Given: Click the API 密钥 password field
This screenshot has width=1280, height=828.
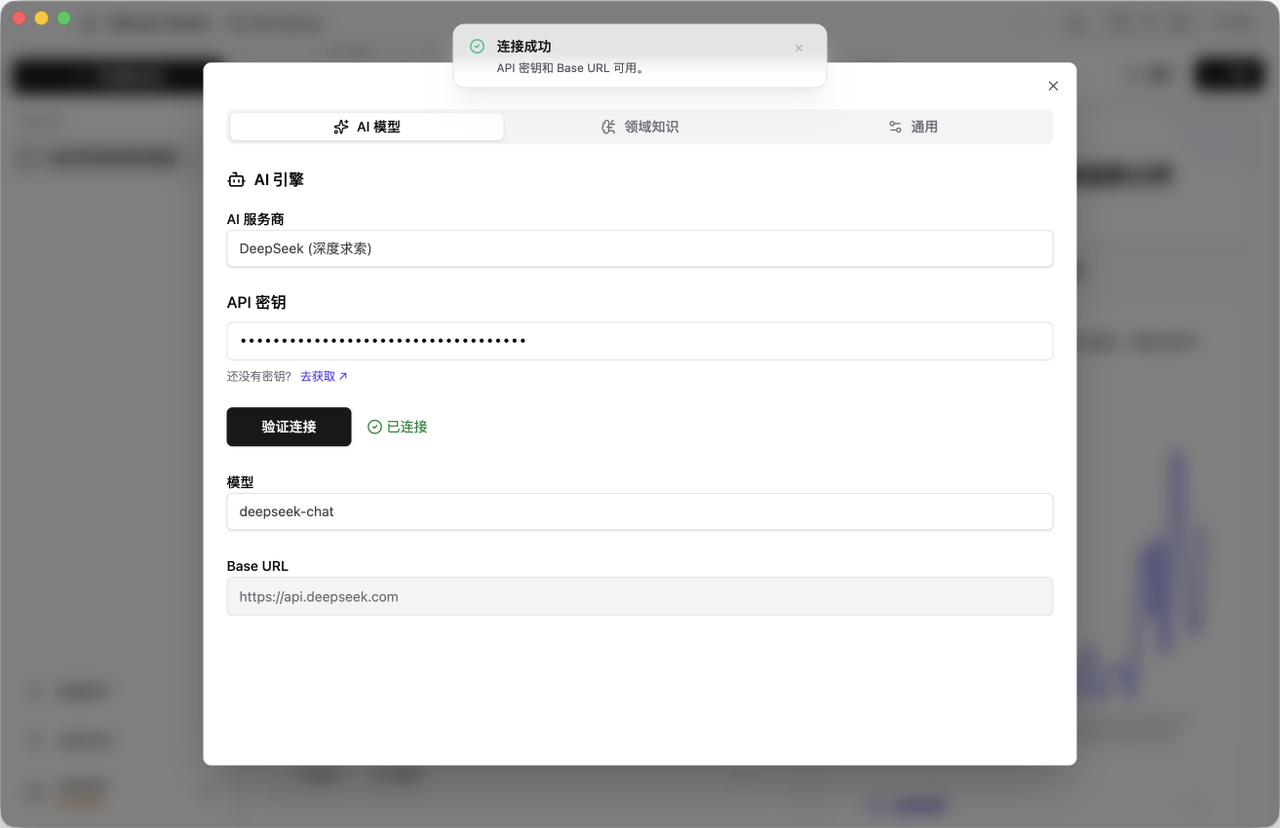Looking at the screenshot, I should point(640,340).
